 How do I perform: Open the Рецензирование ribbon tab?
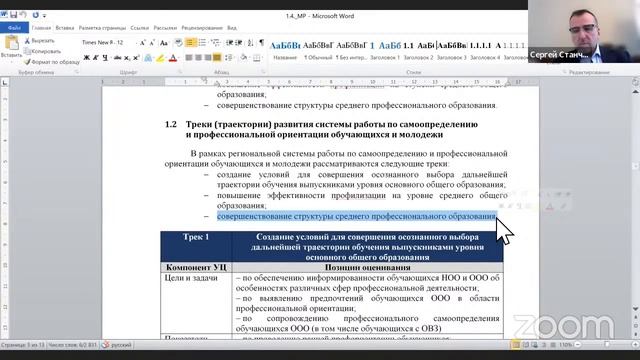point(202,28)
